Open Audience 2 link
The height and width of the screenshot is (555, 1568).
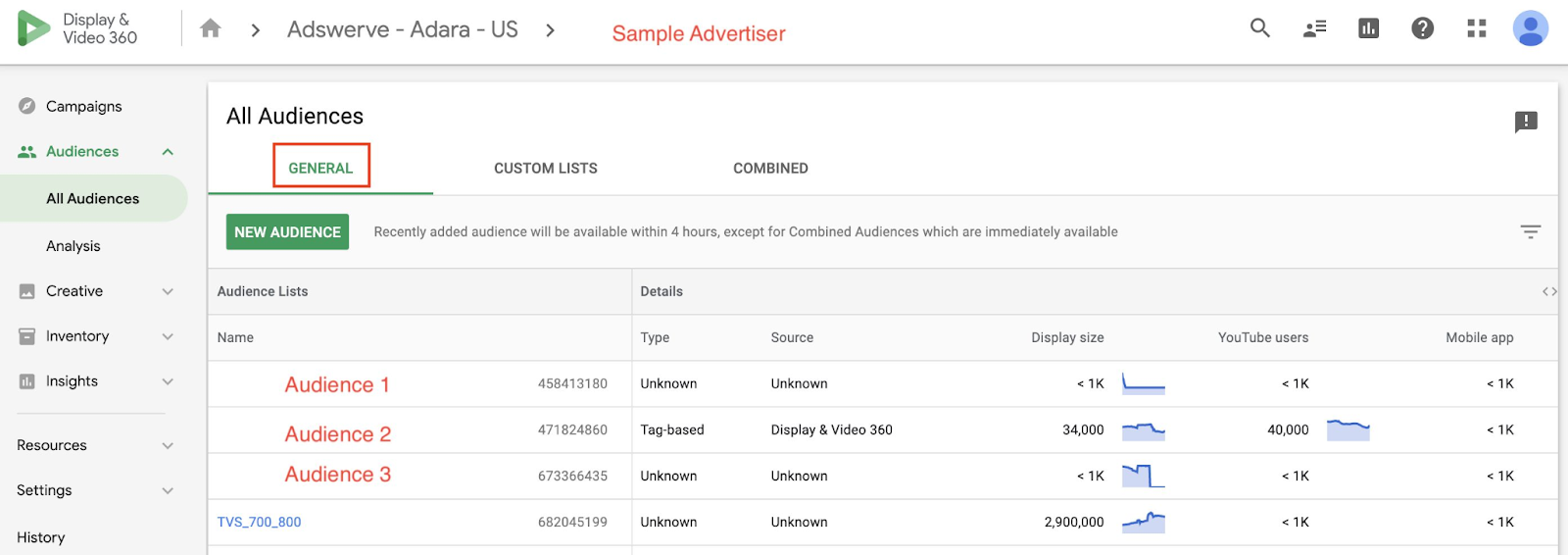(338, 433)
